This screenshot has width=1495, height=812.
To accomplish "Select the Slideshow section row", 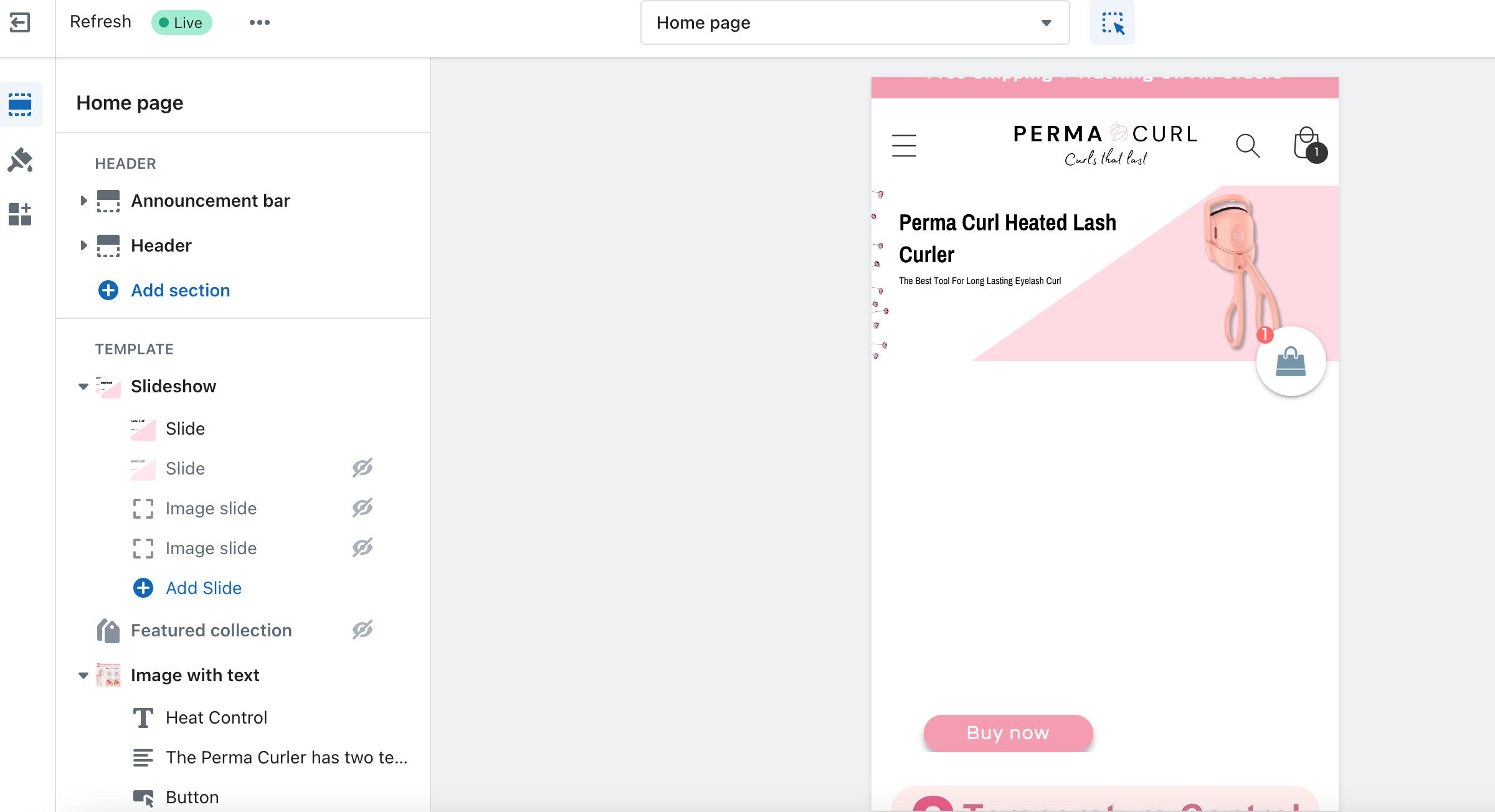I will click(x=243, y=387).
